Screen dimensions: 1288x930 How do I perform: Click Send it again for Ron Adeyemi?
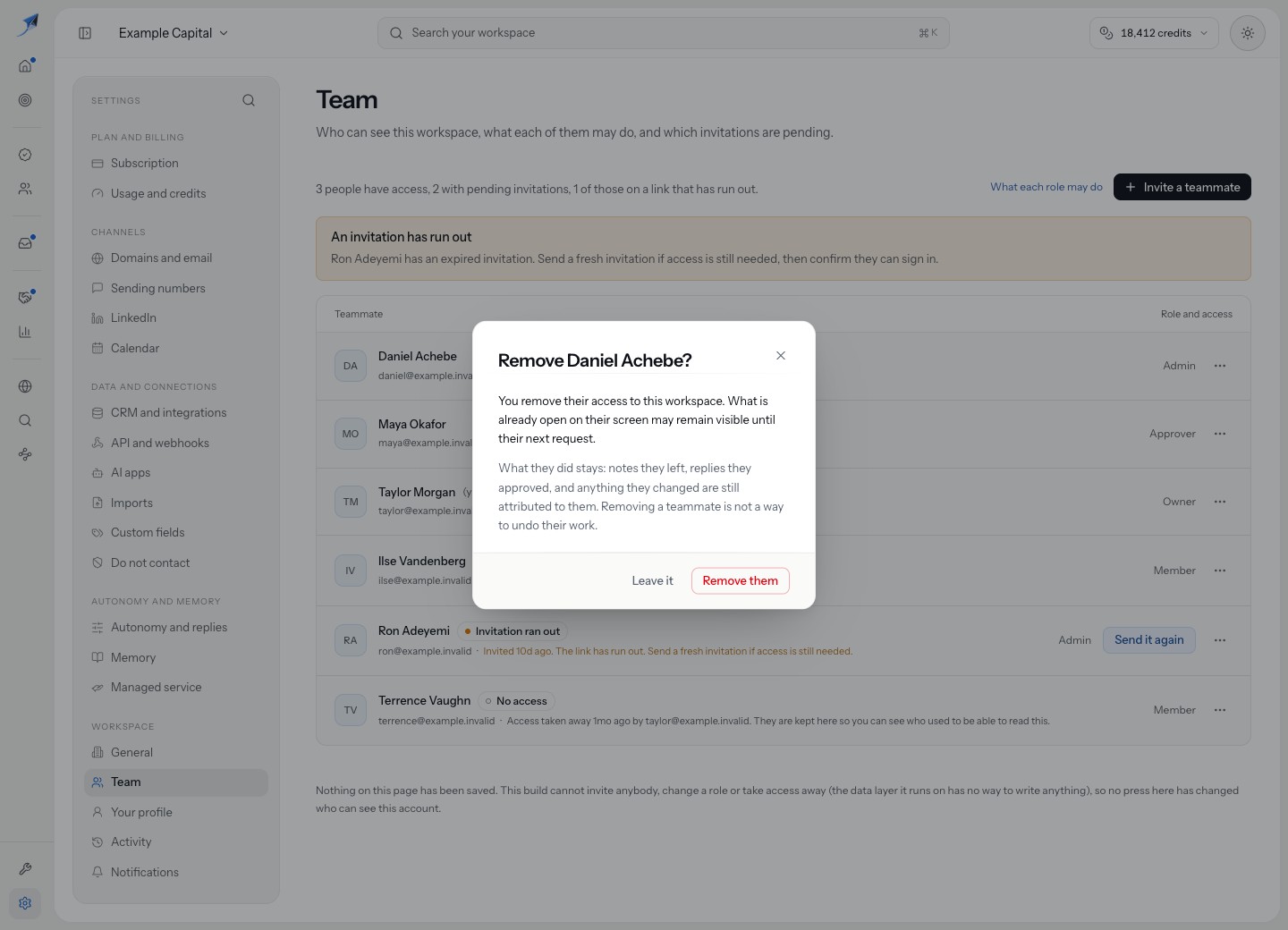tap(1148, 640)
